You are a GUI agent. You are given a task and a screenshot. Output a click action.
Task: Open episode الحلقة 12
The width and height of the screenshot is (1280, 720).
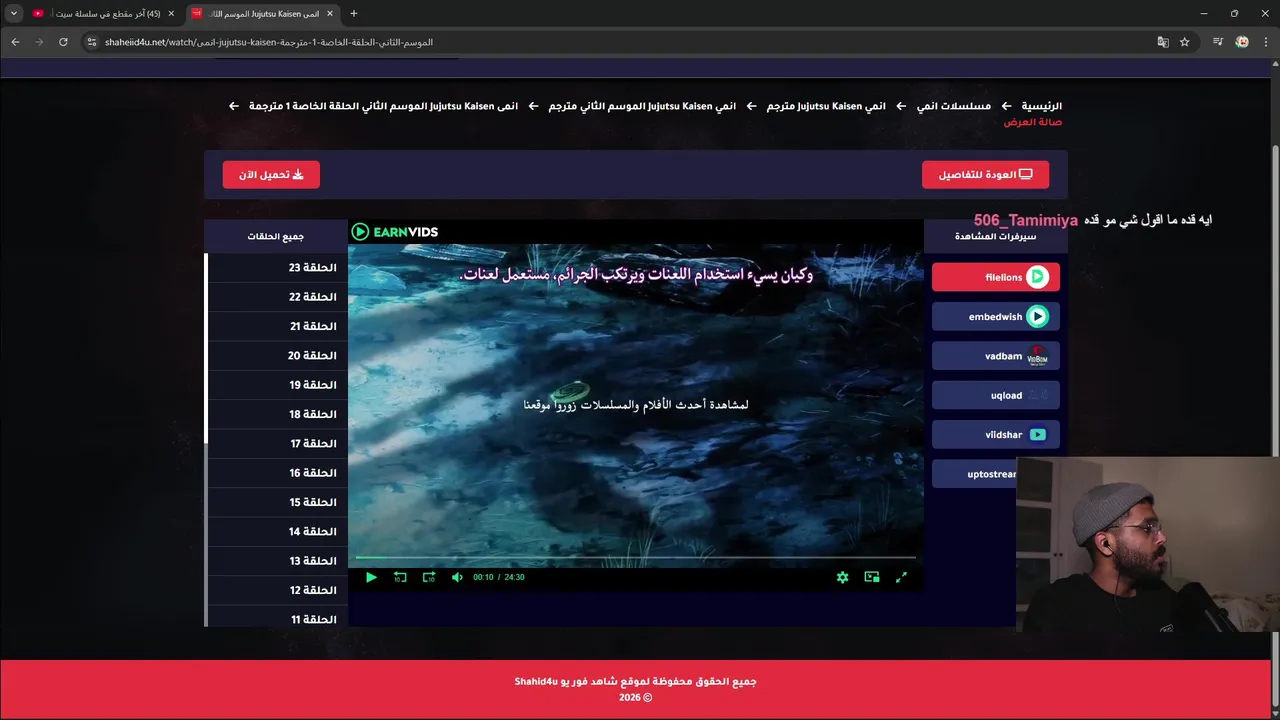click(x=276, y=590)
